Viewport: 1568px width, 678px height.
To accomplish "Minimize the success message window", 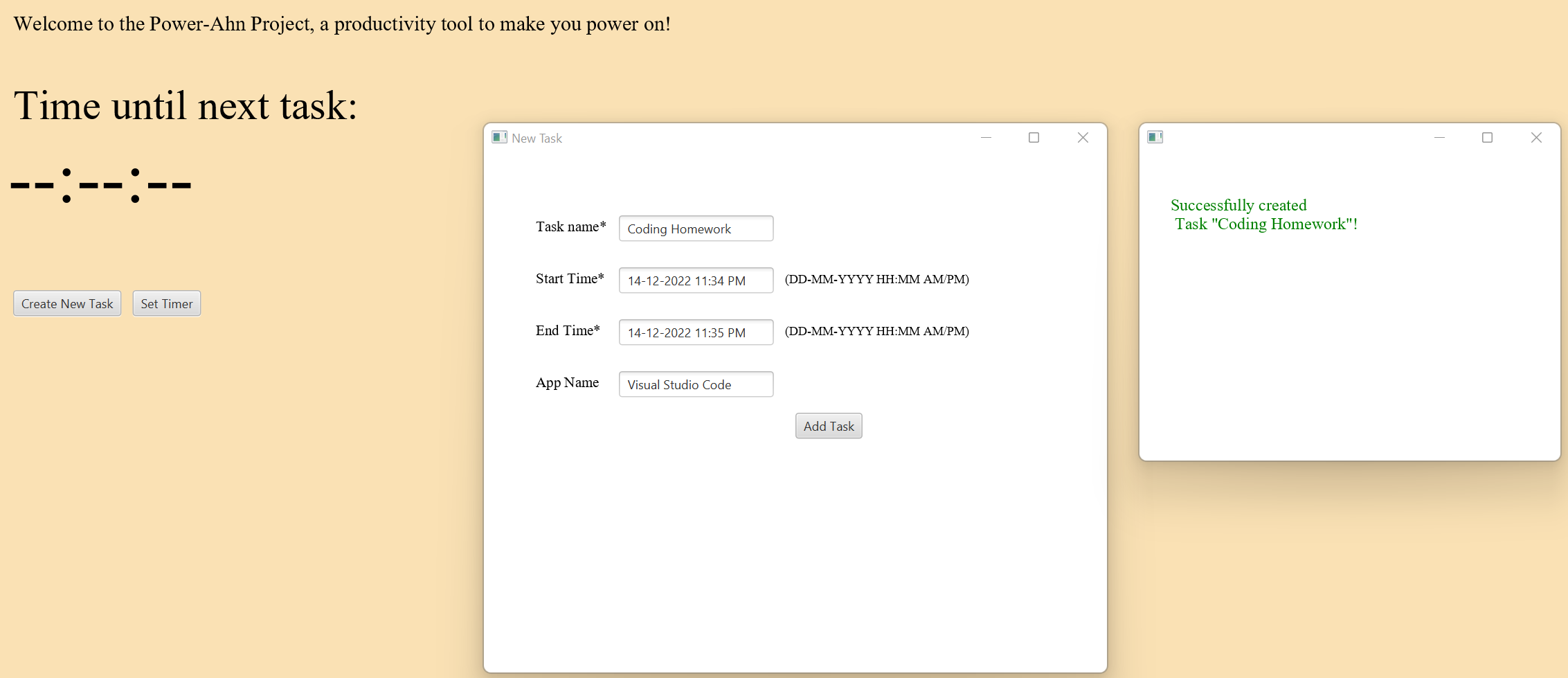I will pyautogui.click(x=1439, y=138).
